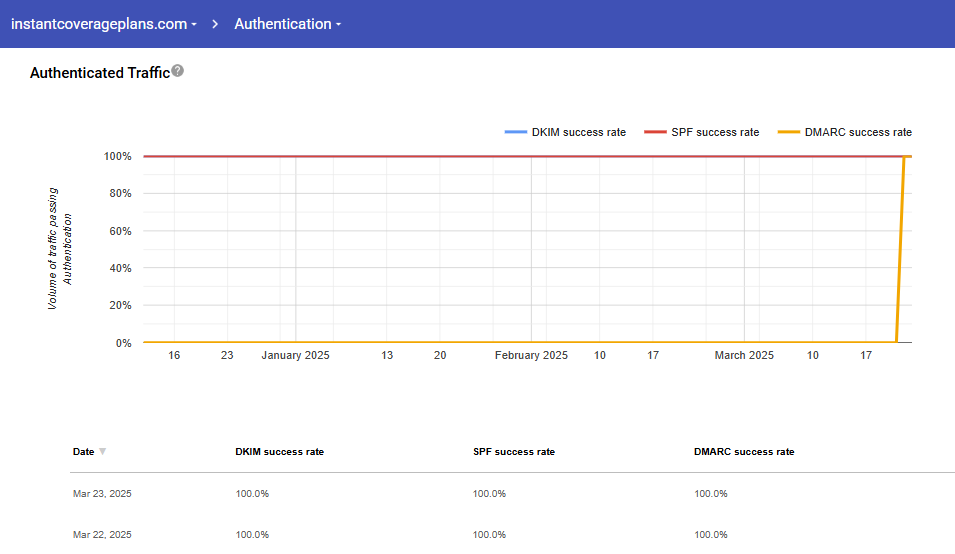Click the DKIM success rate column header
This screenshot has height=554, width=955.
click(x=279, y=452)
